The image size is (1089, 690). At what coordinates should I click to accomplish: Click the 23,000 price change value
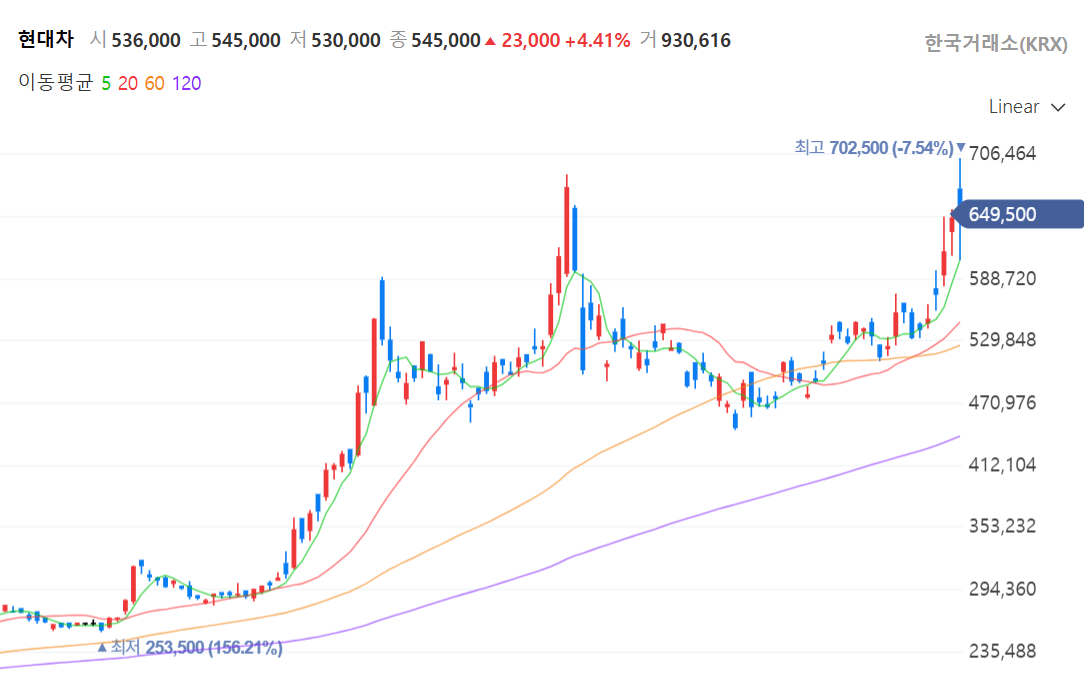531,40
